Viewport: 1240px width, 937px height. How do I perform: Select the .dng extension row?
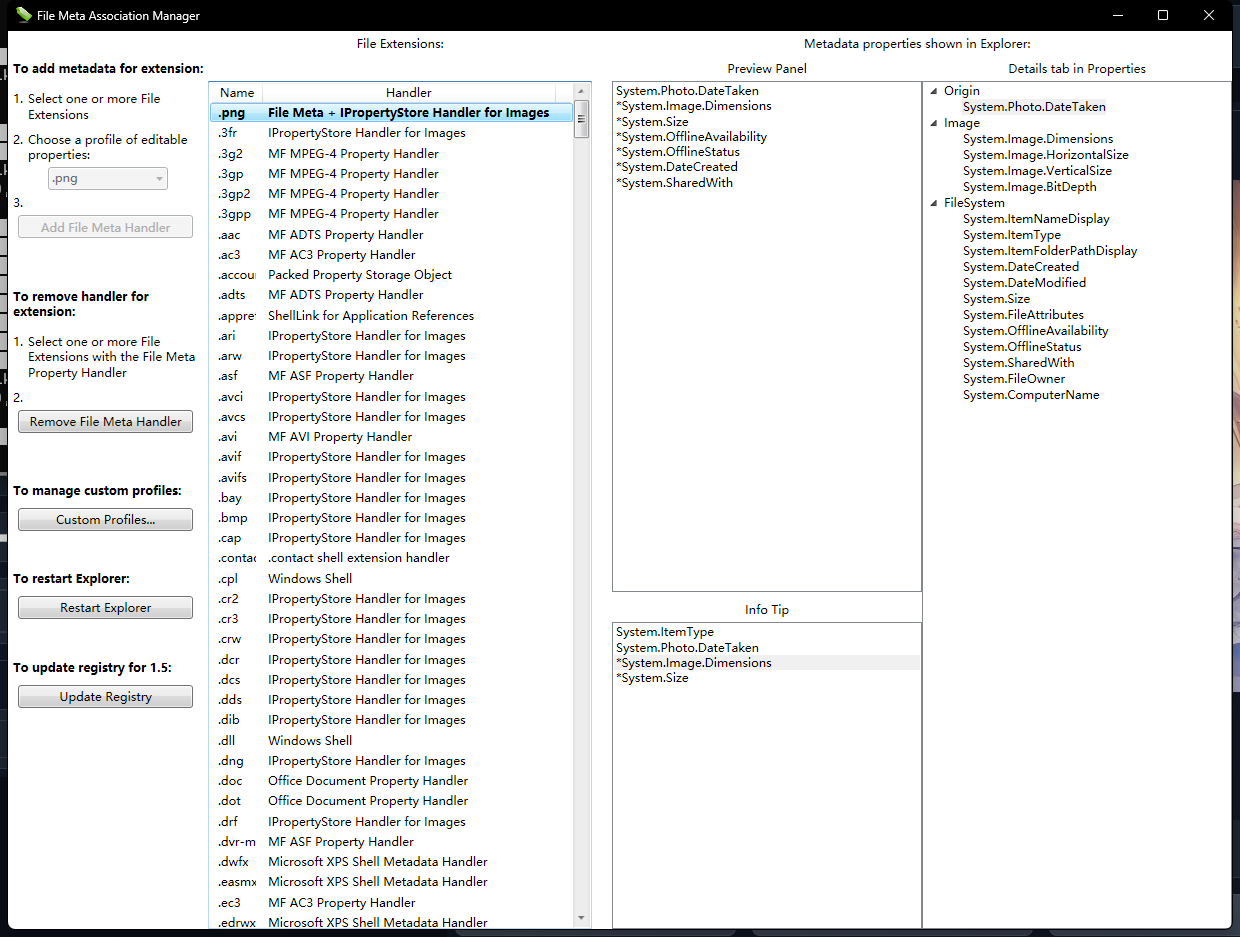[x=393, y=761]
